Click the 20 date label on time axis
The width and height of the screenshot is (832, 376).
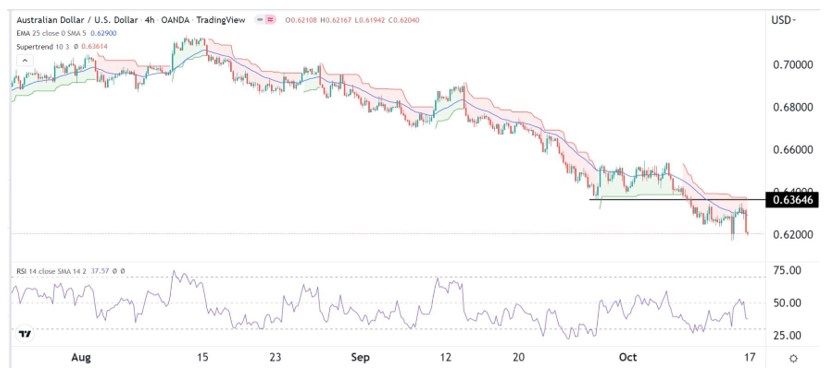(x=519, y=358)
